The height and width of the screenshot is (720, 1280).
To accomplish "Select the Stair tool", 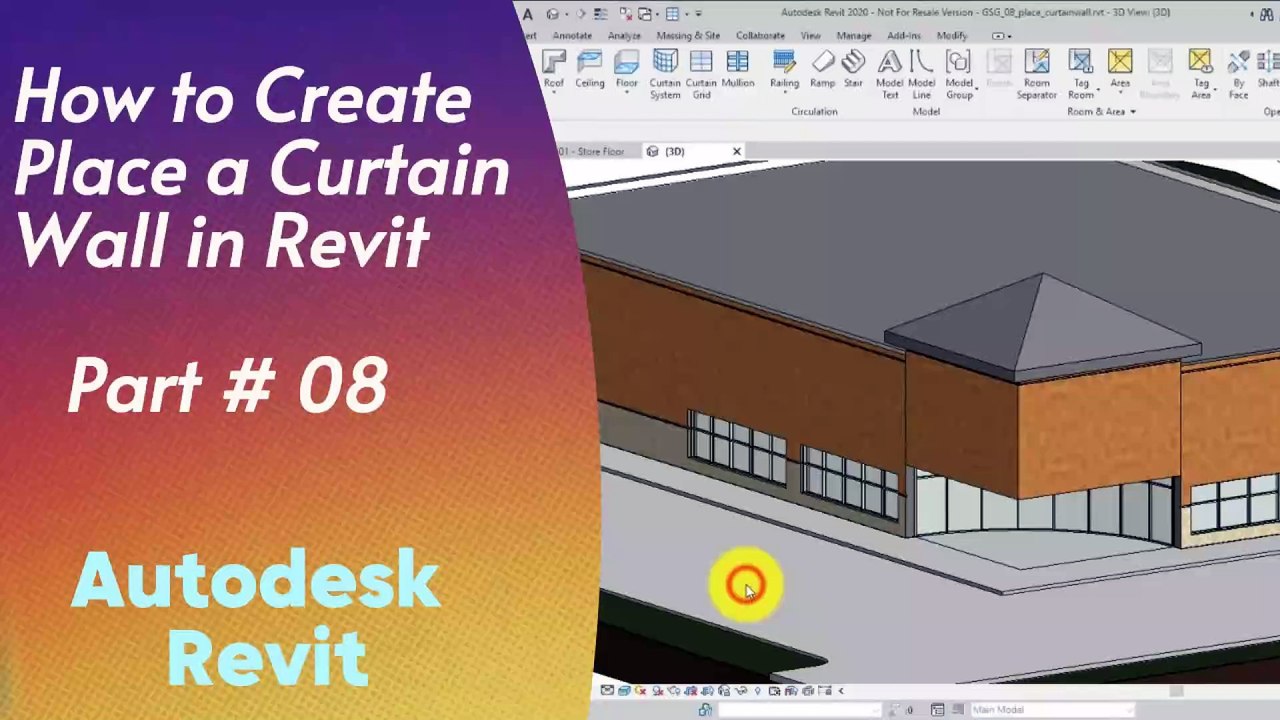I will click(853, 70).
